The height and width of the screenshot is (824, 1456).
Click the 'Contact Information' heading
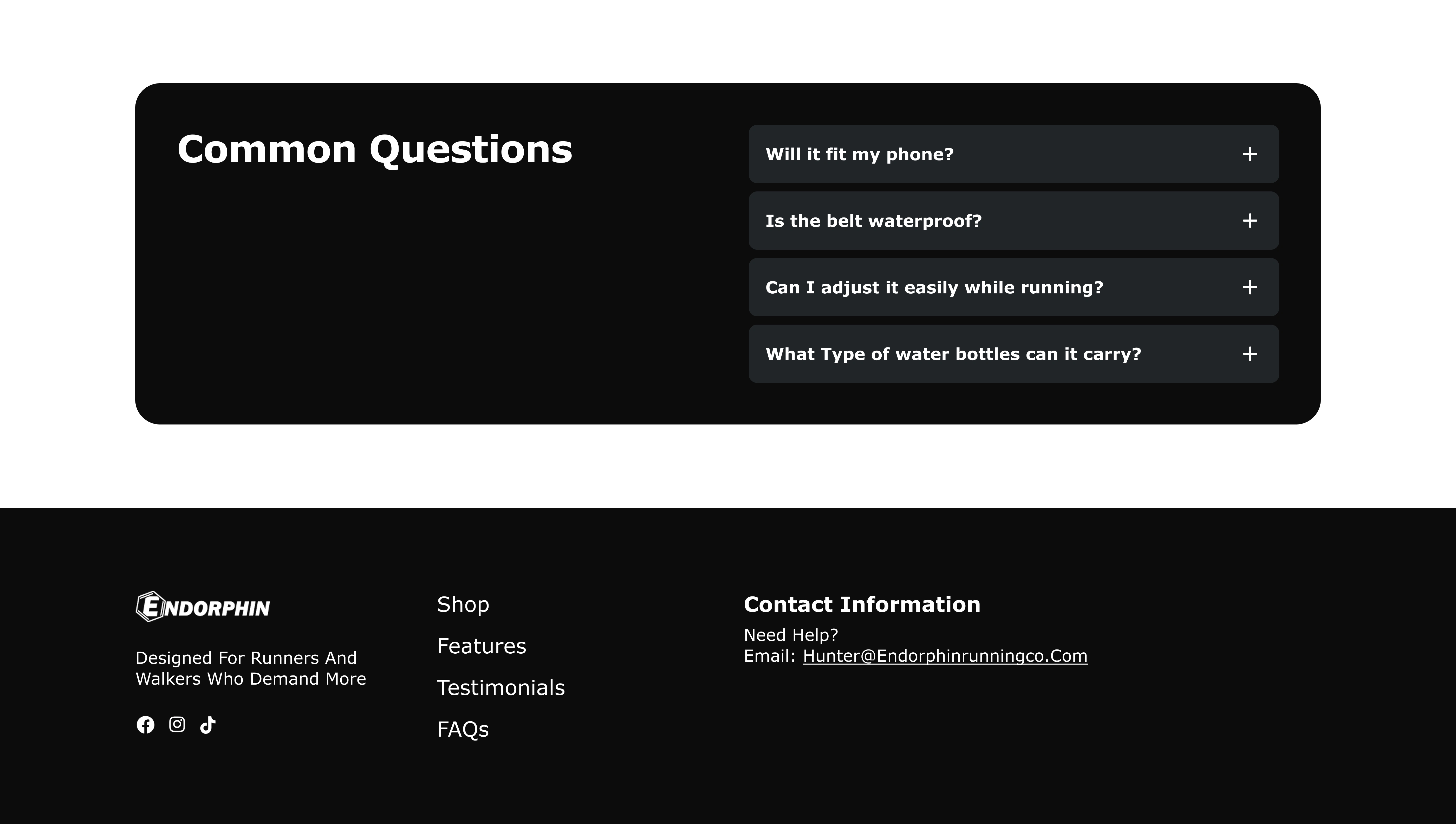tap(861, 604)
